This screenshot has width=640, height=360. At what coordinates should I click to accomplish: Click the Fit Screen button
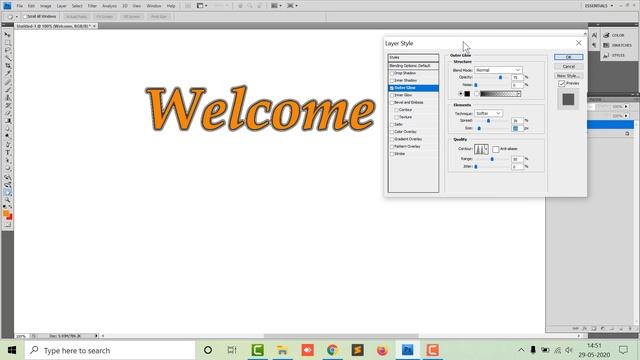[x=104, y=17]
